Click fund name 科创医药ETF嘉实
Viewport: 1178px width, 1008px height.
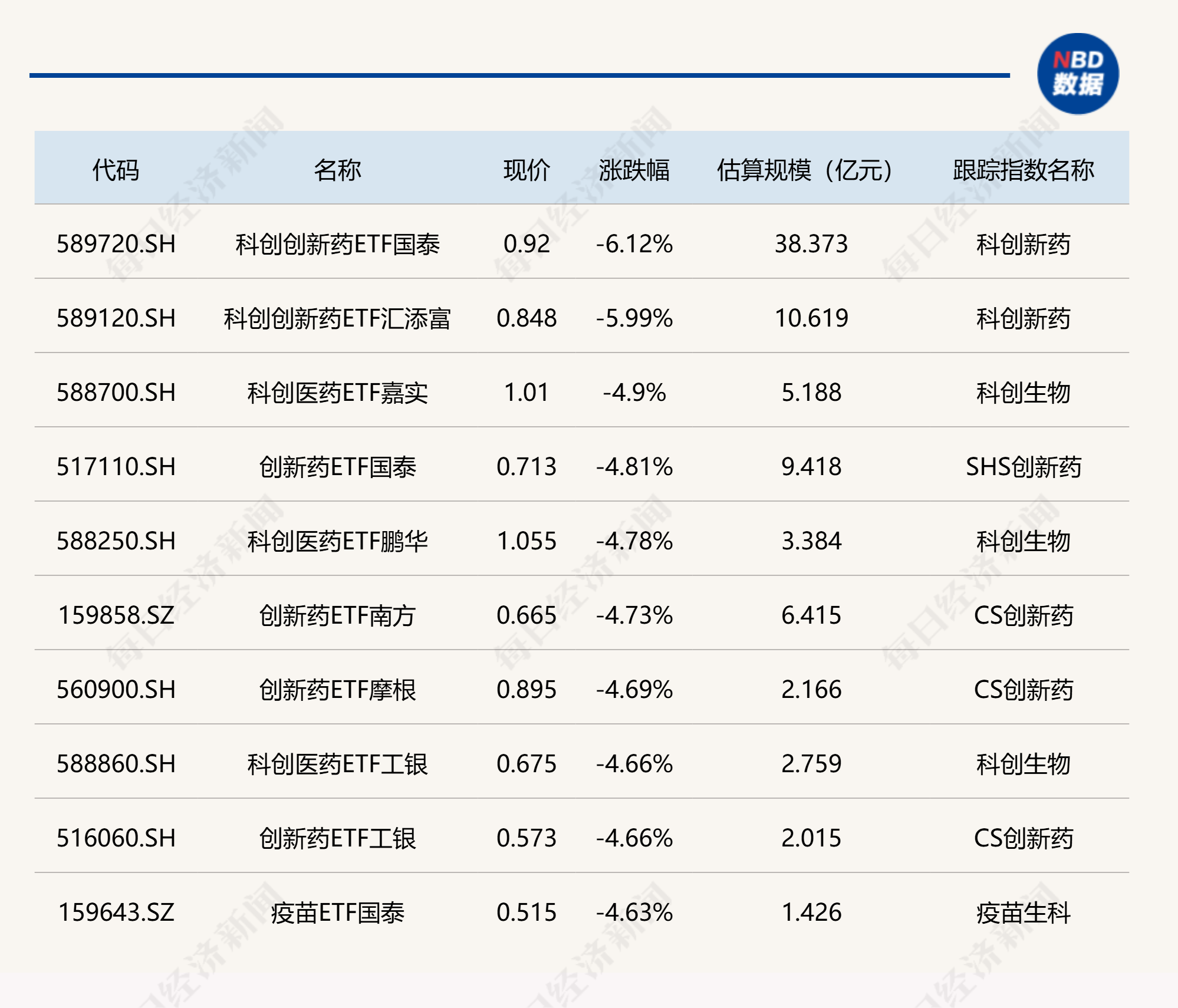[337, 392]
